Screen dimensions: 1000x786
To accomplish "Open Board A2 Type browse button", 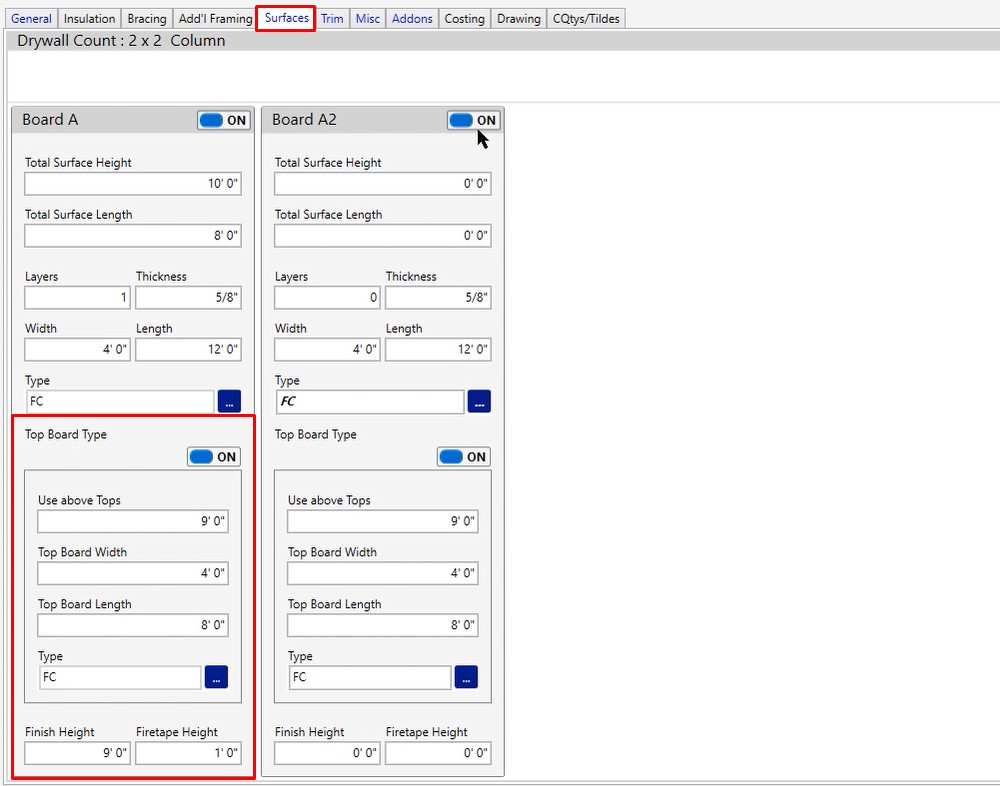I will pos(479,401).
